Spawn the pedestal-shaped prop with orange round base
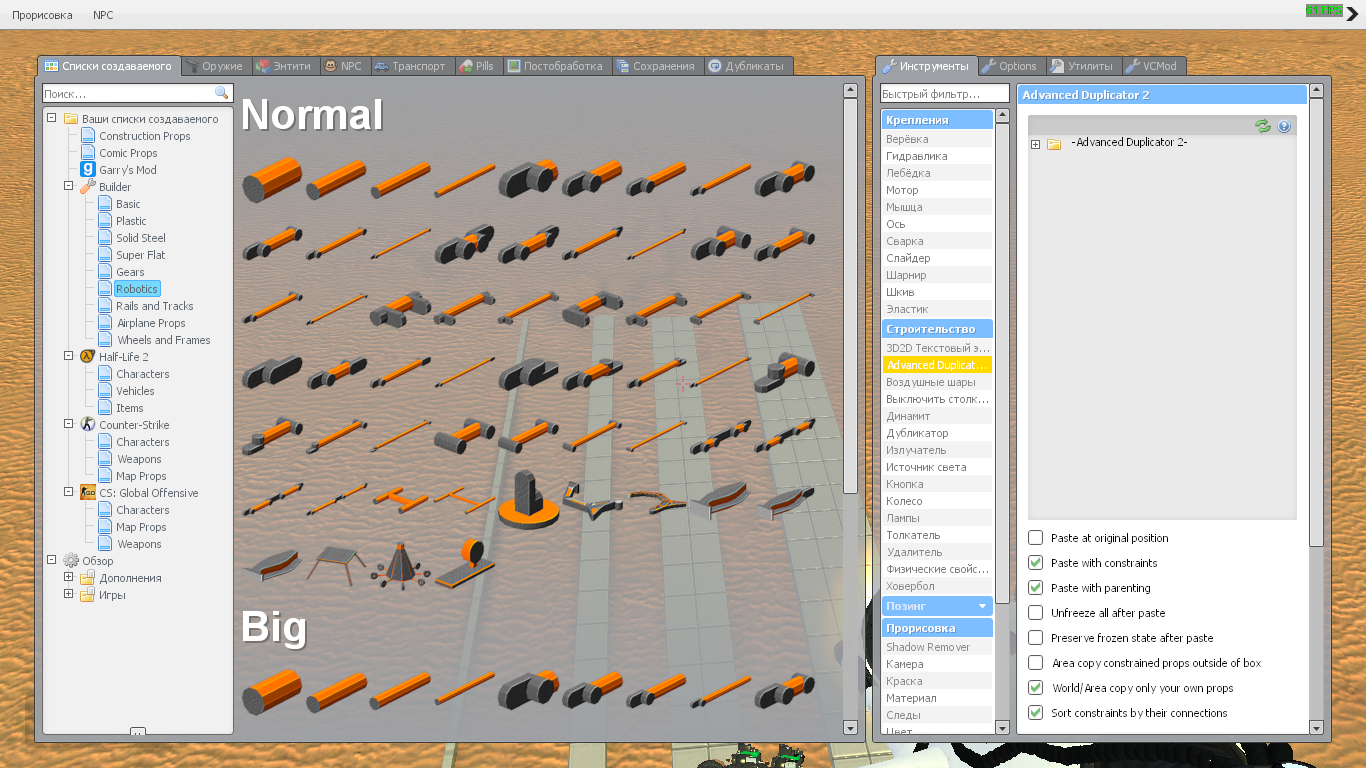The width and height of the screenshot is (1366, 768). coord(528,500)
